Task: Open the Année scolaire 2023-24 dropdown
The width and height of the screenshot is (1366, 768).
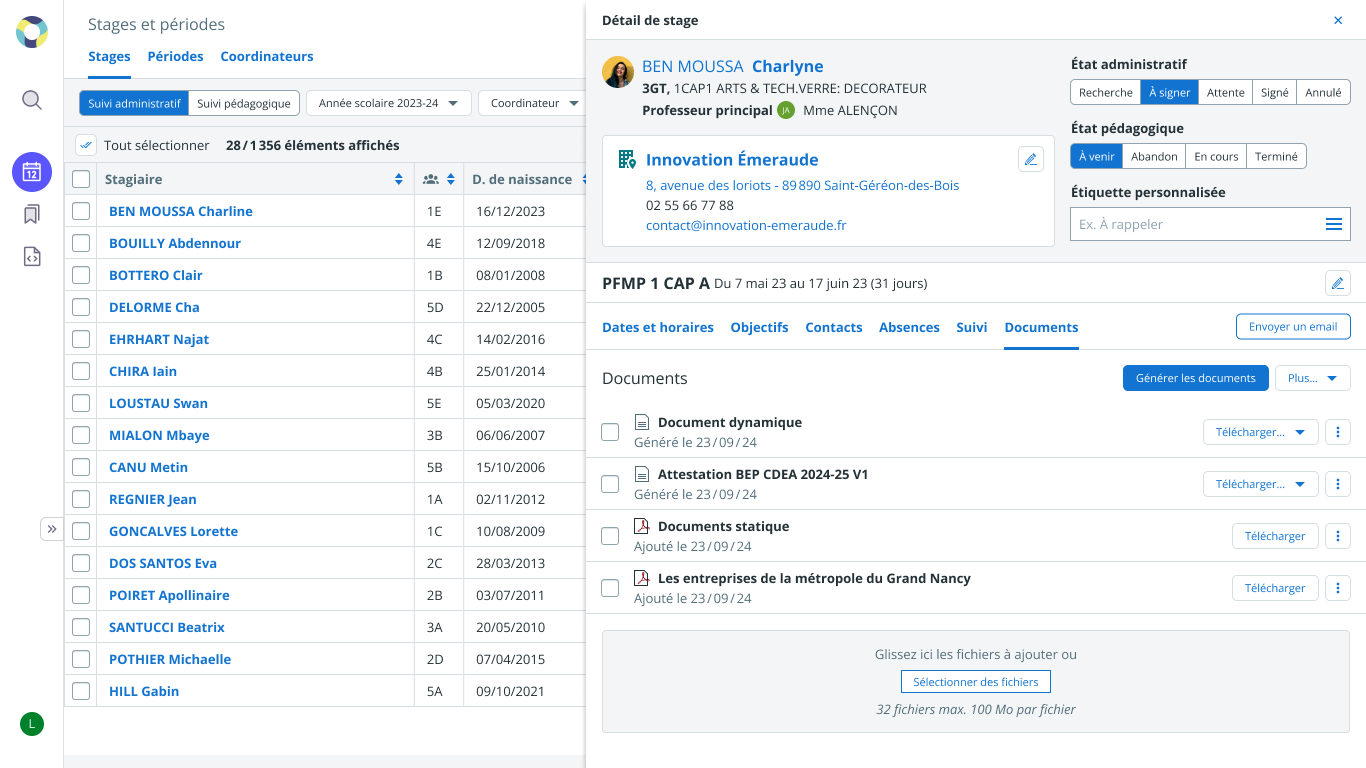Action: tap(388, 103)
